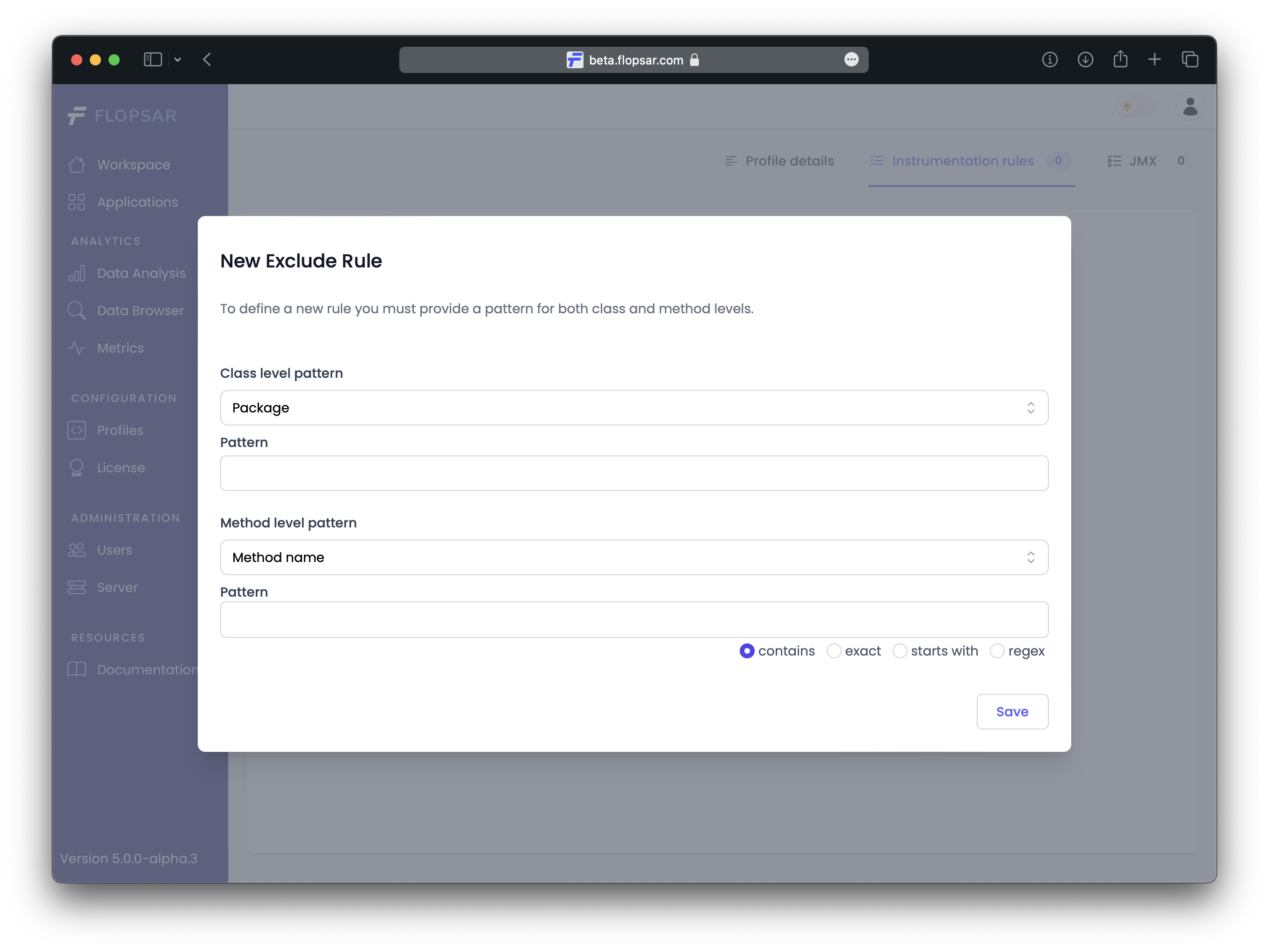Click the user profile avatar icon
The height and width of the screenshot is (952, 1269).
[1190, 107]
